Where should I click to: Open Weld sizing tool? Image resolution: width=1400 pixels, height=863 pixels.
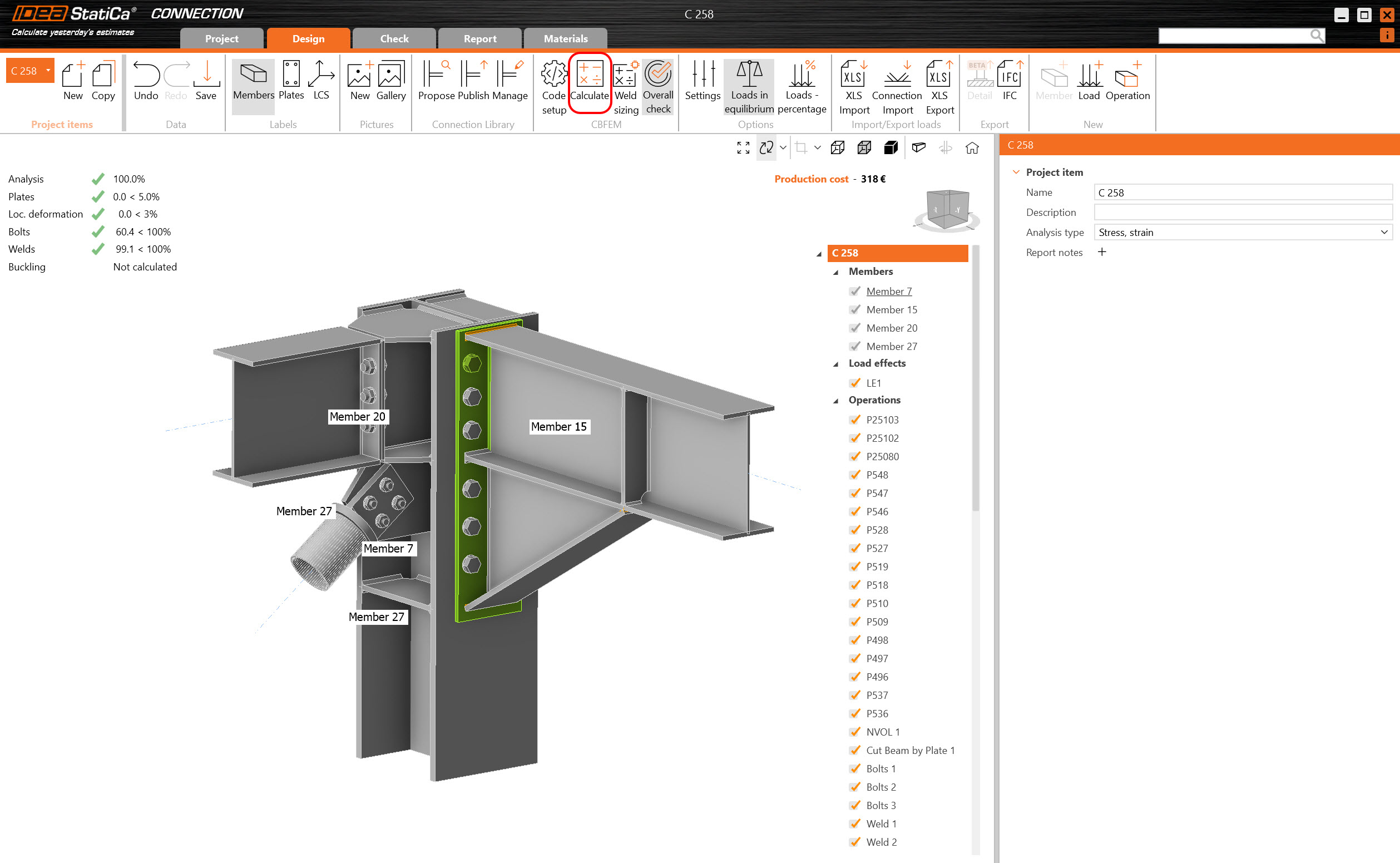pos(625,86)
